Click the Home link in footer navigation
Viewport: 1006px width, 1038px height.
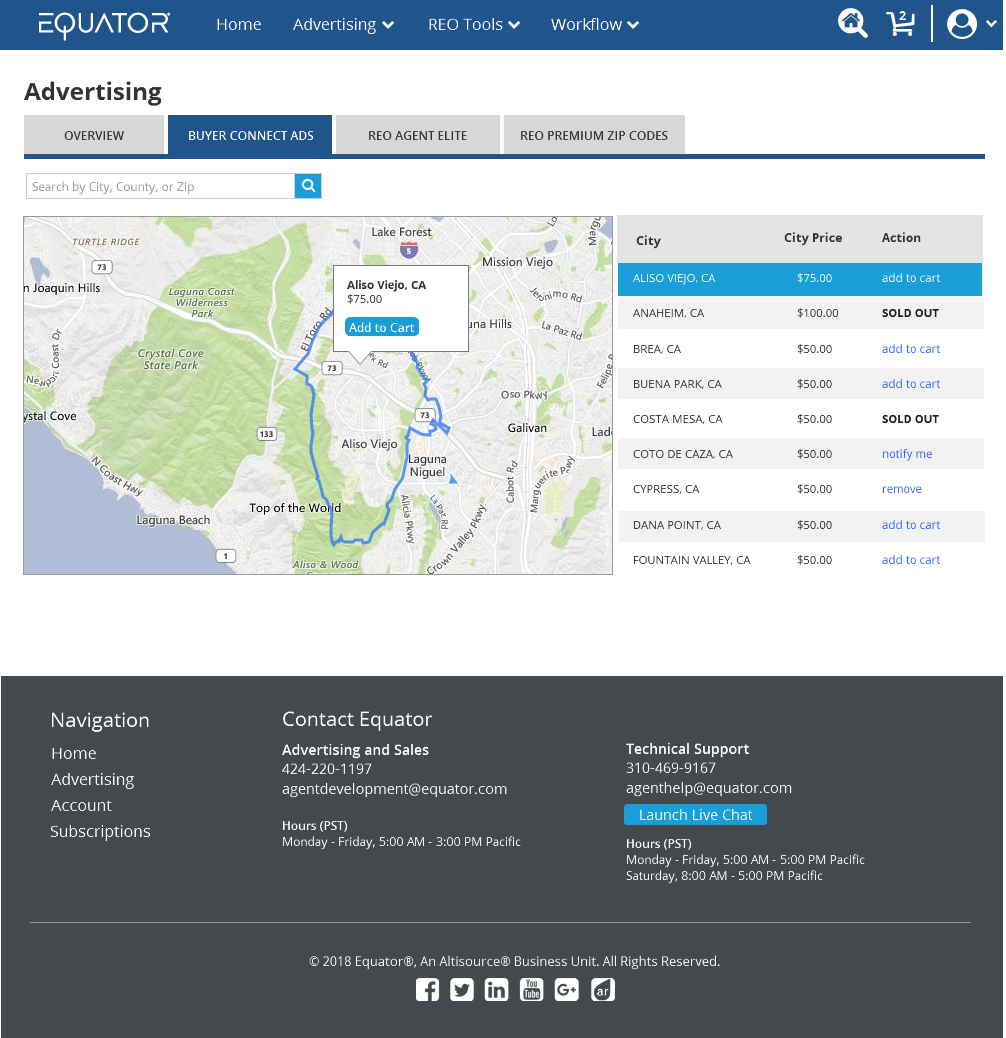click(73, 753)
